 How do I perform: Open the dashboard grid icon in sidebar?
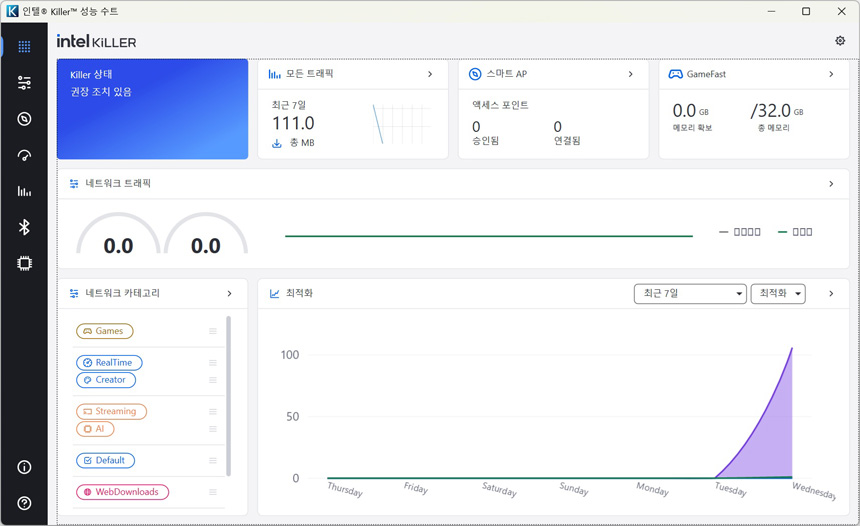(x=24, y=46)
